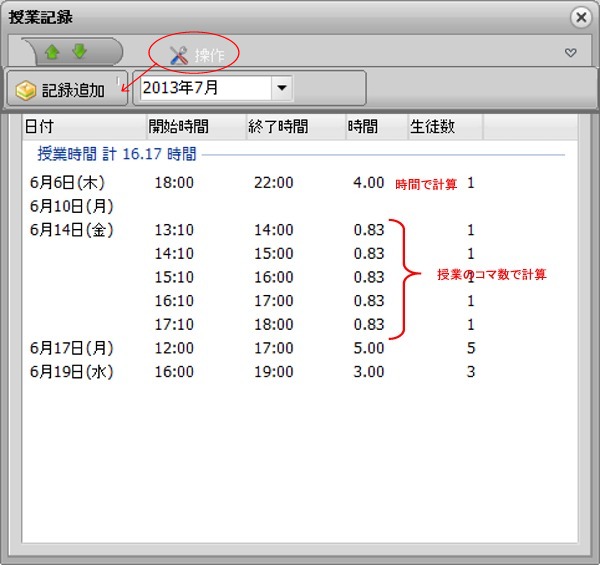Select the 6月17日(月) row

tap(300, 348)
